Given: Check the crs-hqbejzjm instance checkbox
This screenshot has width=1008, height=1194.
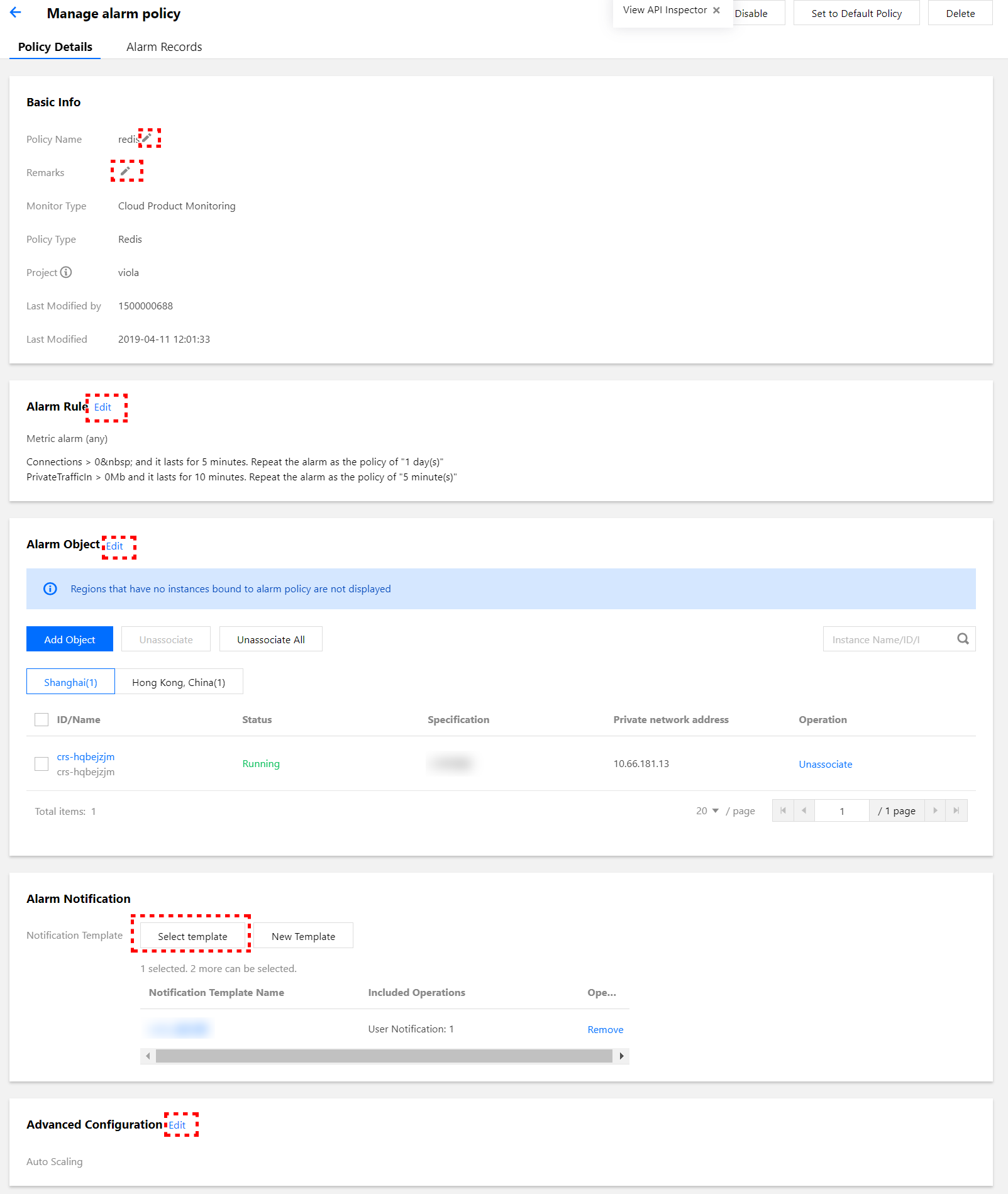Looking at the screenshot, I should click(42, 764).
